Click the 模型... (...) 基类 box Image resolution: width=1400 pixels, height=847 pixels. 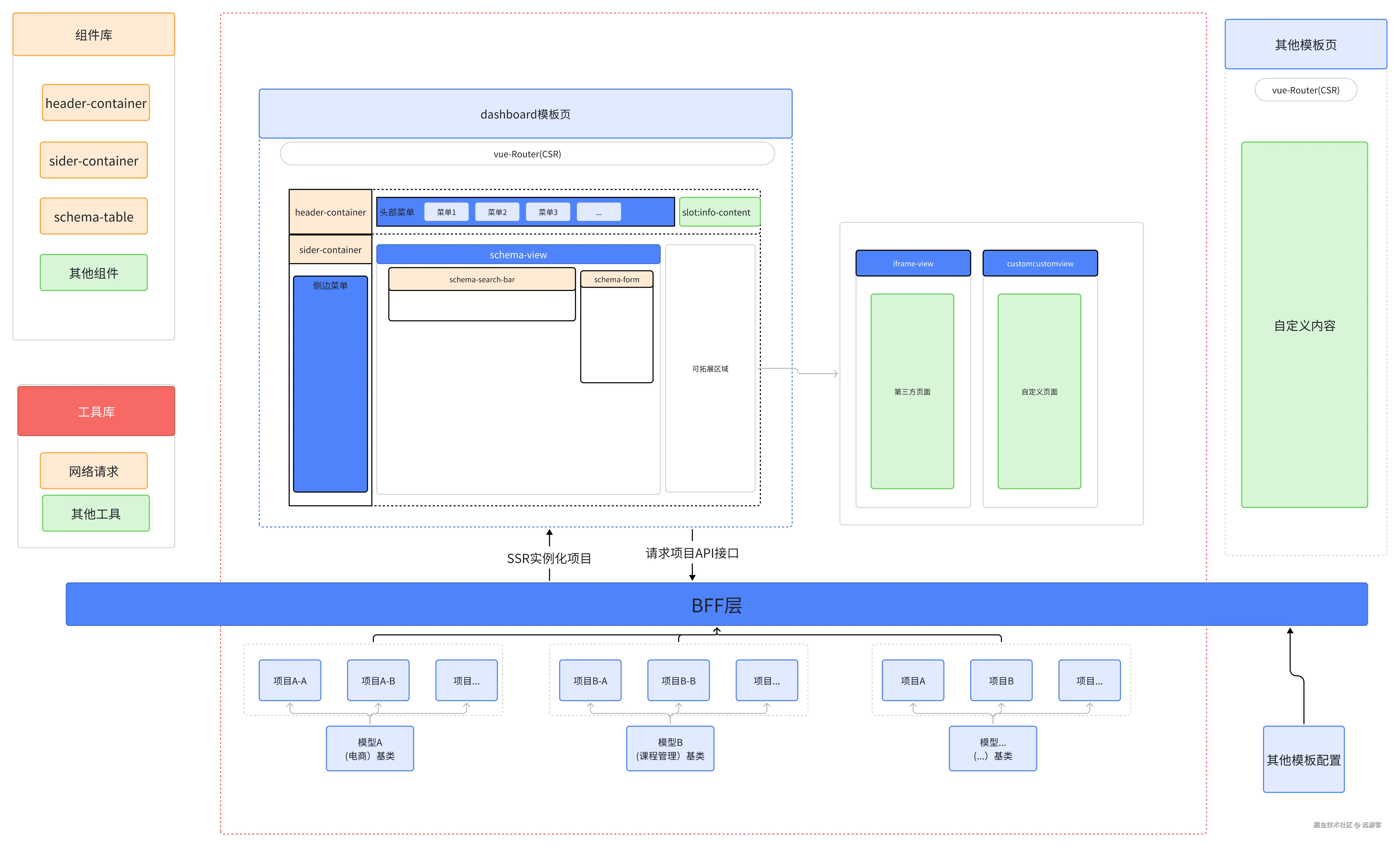point(993,748)
